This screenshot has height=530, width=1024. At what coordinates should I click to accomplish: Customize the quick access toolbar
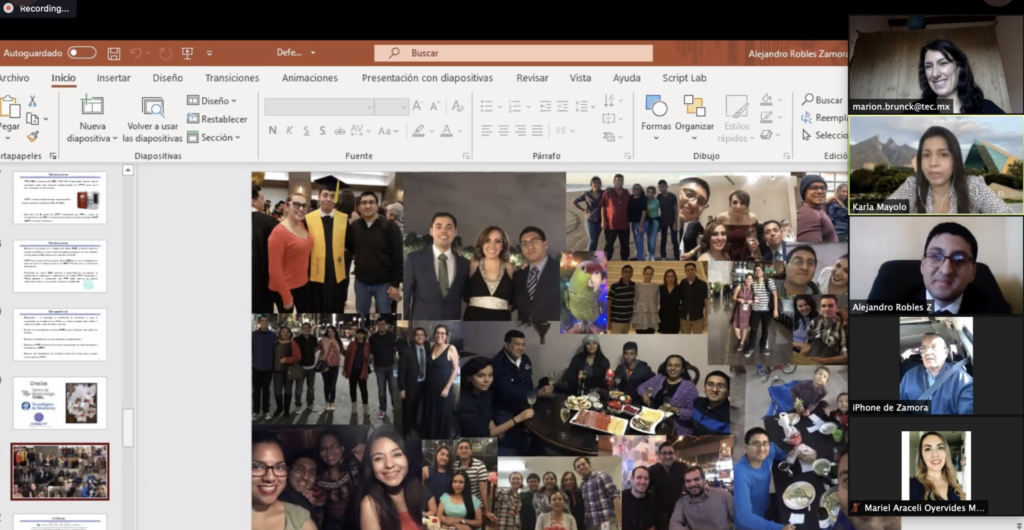click(210, 54)
